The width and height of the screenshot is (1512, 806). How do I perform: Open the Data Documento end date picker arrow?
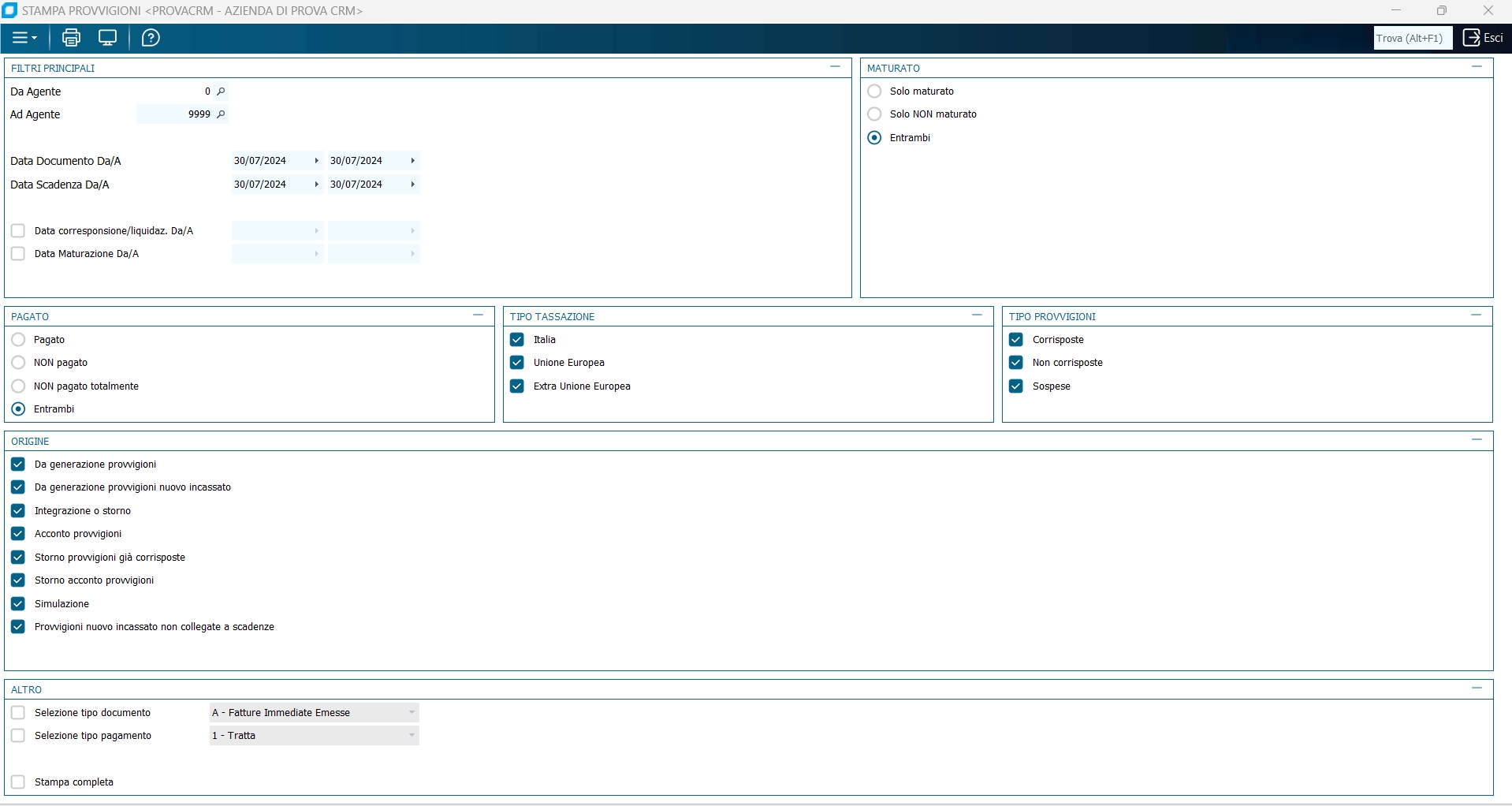[412, 161]
